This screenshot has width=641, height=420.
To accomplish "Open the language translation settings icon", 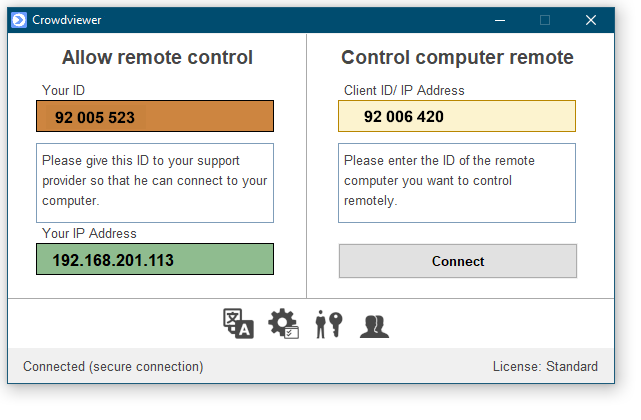I will [x=238, y=323].
